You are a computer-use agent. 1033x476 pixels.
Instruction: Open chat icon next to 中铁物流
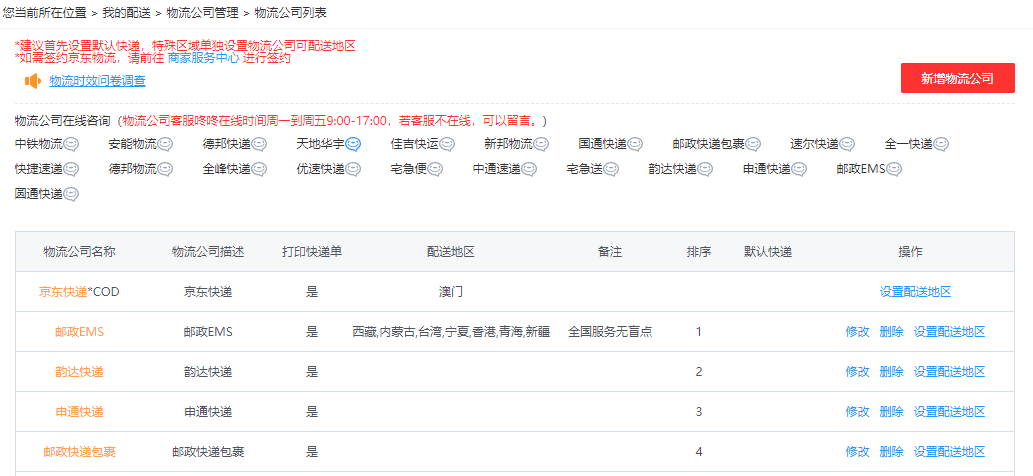click(71, 144)
